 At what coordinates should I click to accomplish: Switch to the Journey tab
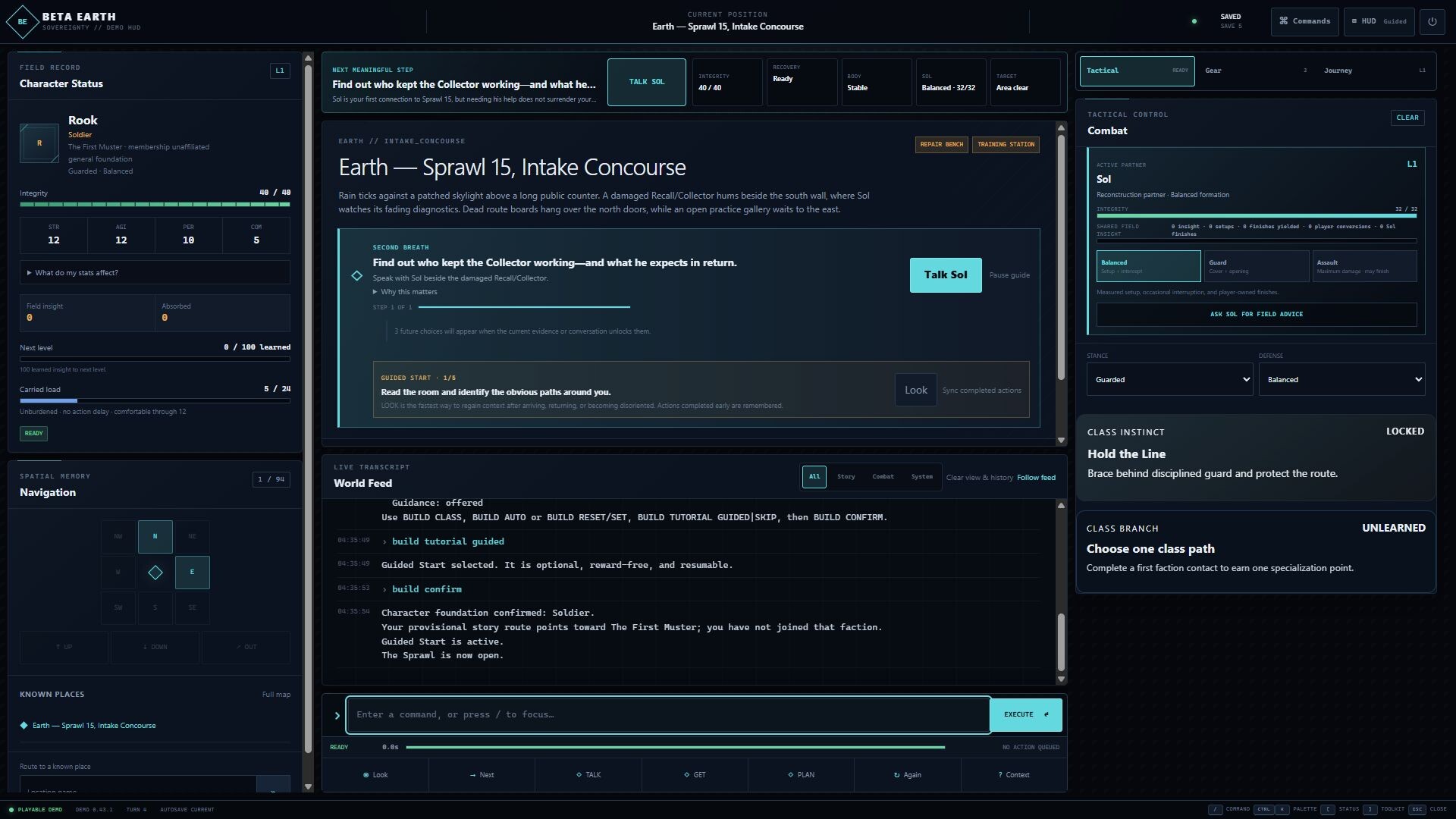pos(1374,71)
